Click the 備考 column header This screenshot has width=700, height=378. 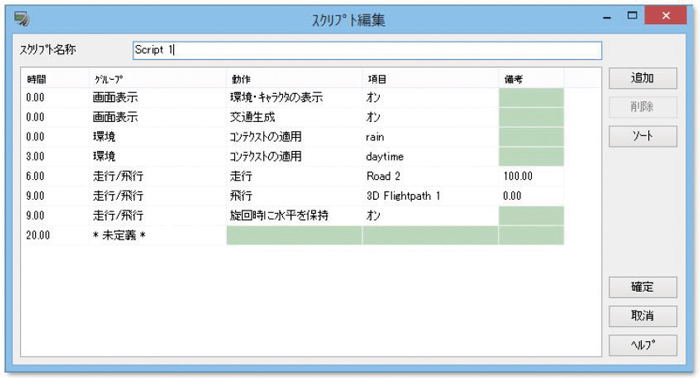click(x=531, y=79)
